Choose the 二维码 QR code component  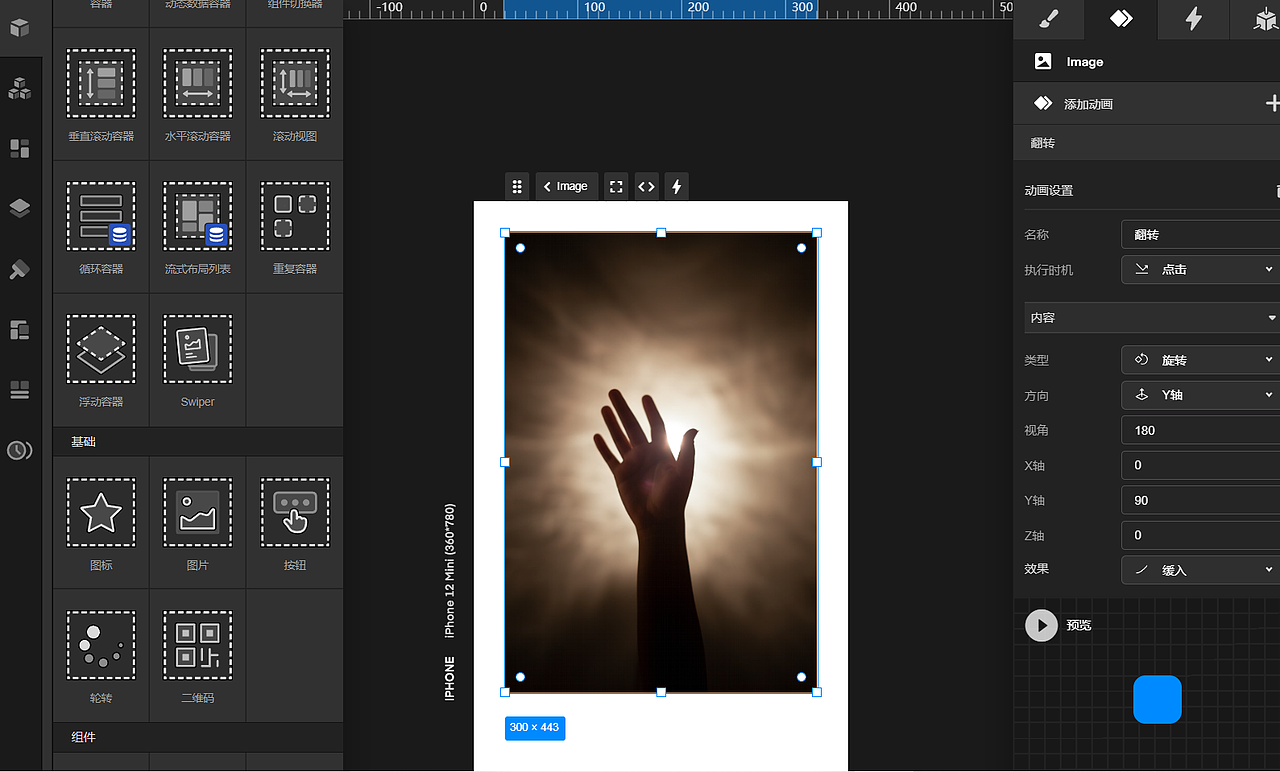coord(198,645)
